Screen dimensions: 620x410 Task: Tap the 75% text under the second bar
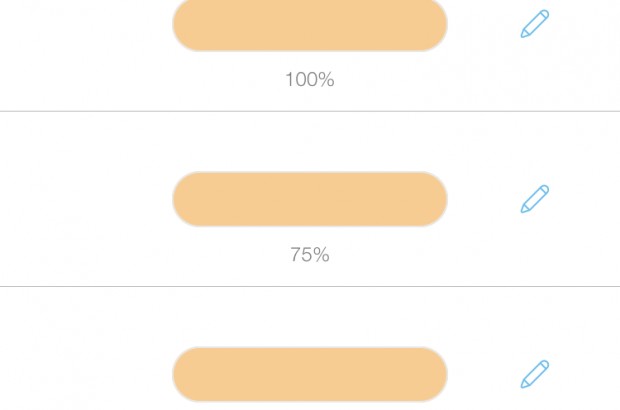(309, 255)
